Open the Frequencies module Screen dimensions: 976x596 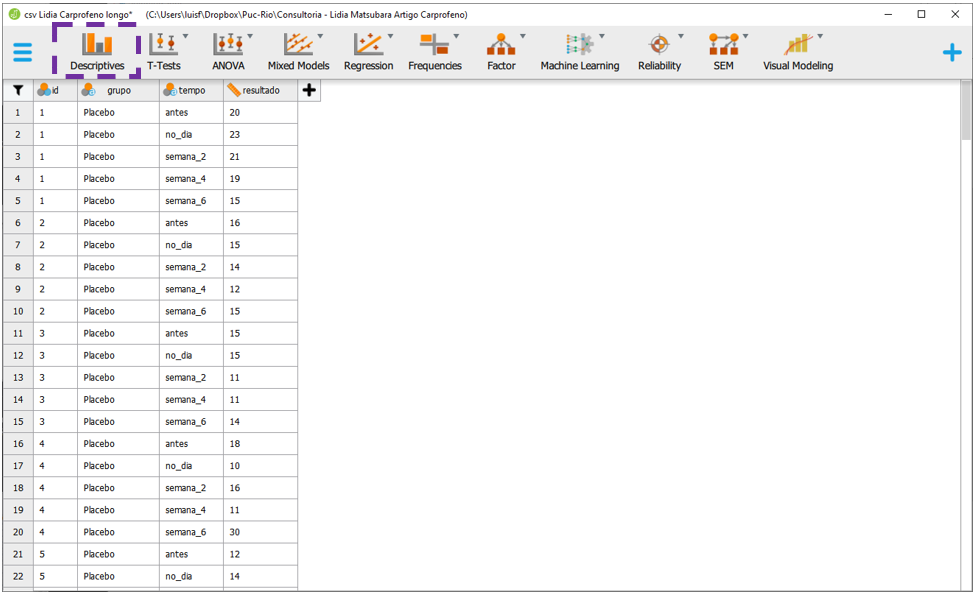(434, 52)
